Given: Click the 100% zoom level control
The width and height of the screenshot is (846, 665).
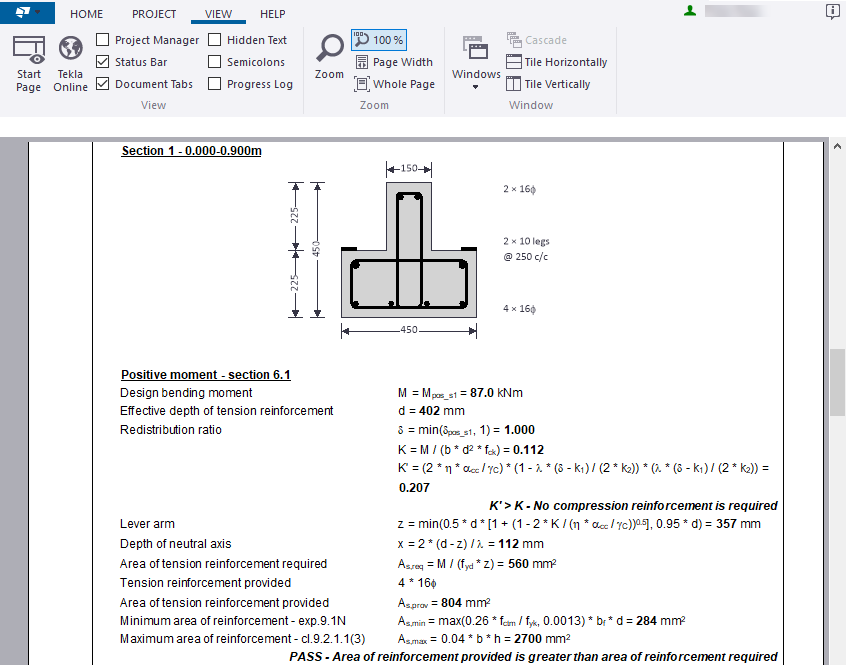Looking at the screenshot, I should click(378, 39).
